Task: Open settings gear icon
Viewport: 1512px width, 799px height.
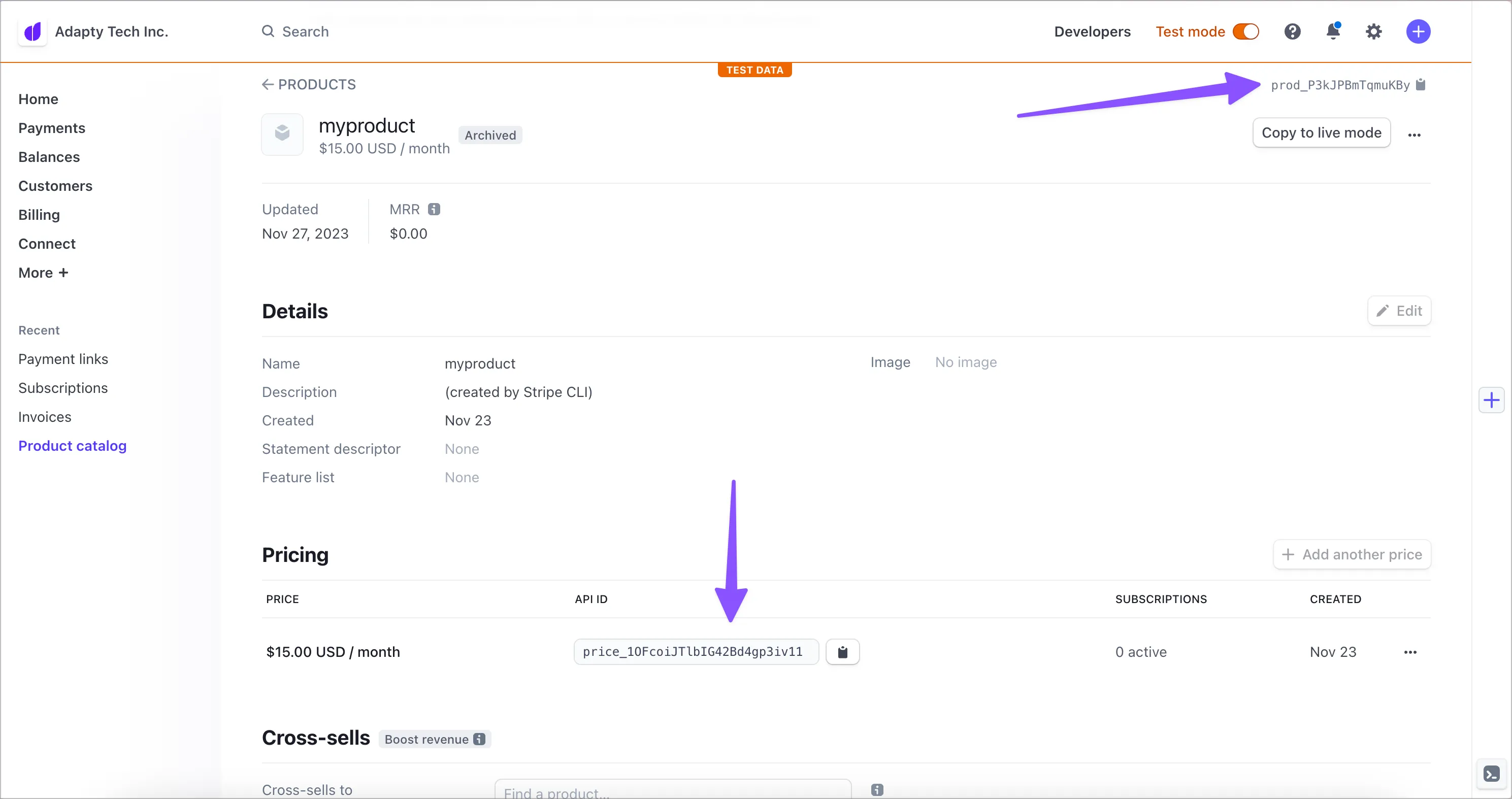Action: click(x=1373, y=31)
